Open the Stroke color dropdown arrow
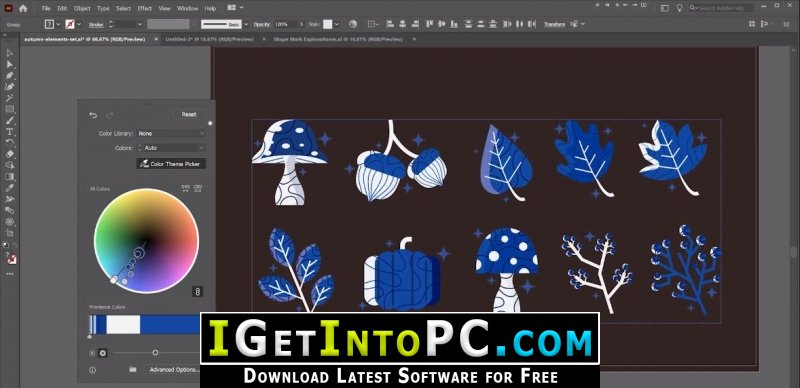 [x=79, y=24]
